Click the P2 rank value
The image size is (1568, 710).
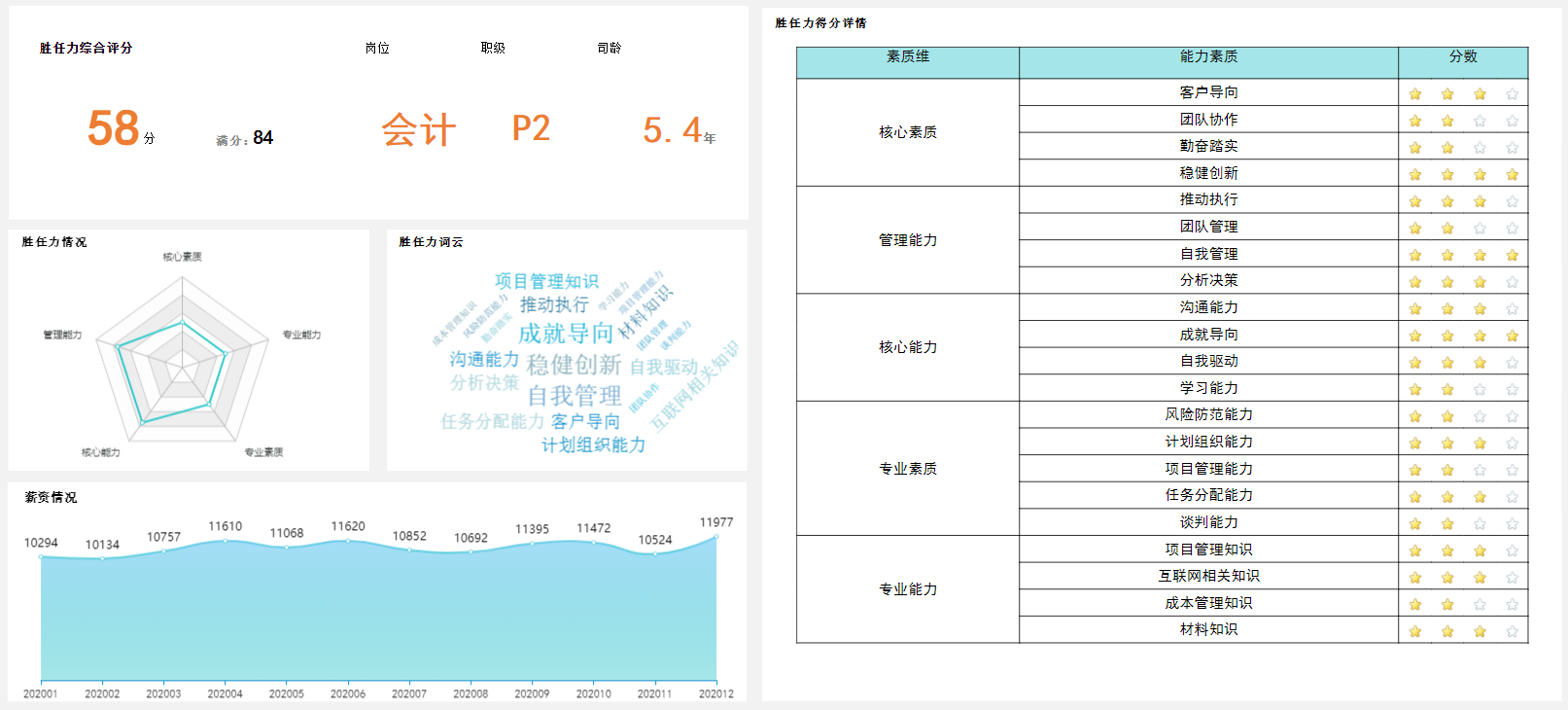[531, 128]
